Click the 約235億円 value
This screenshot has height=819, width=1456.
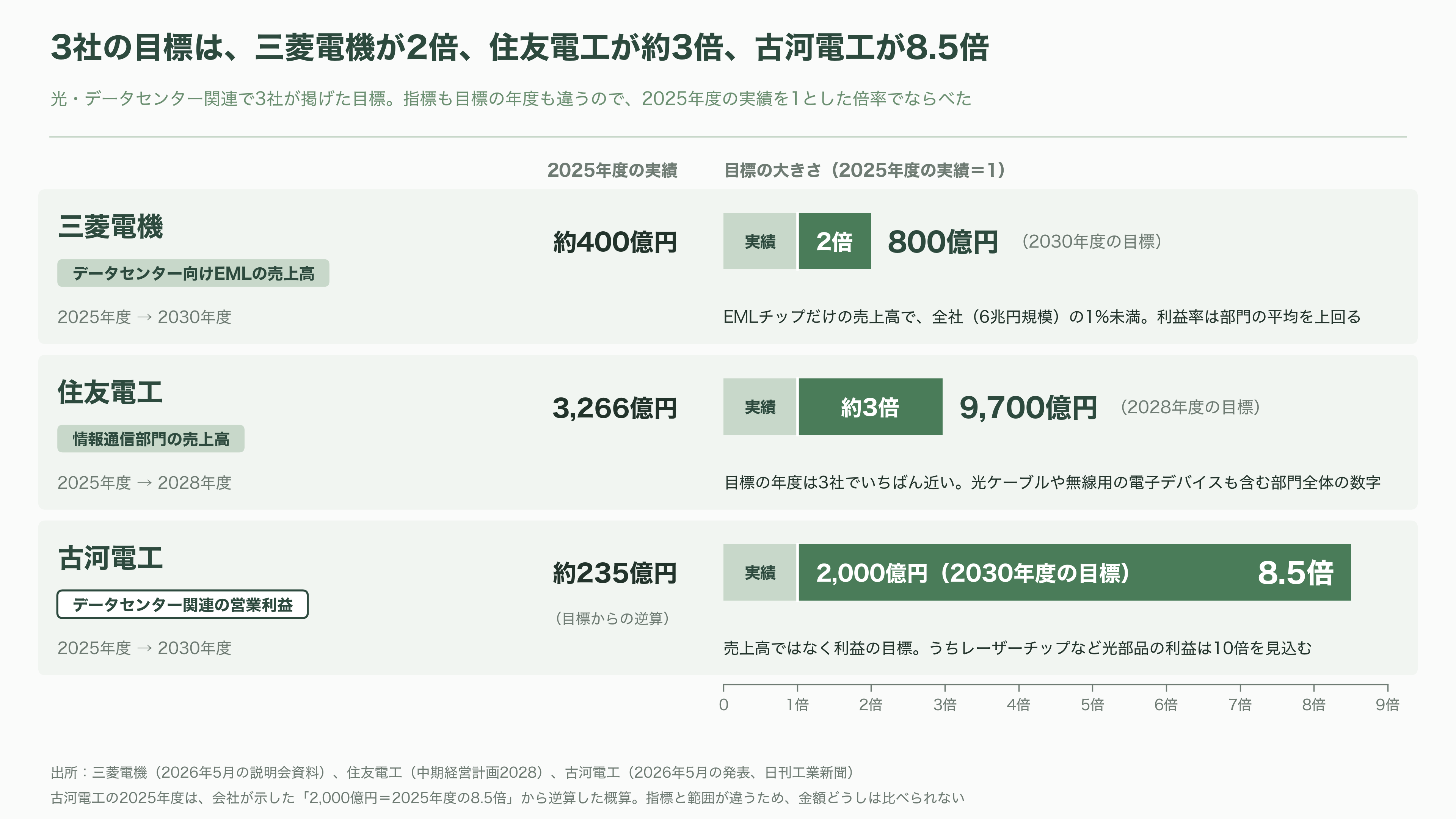click(x=615, y=573)
